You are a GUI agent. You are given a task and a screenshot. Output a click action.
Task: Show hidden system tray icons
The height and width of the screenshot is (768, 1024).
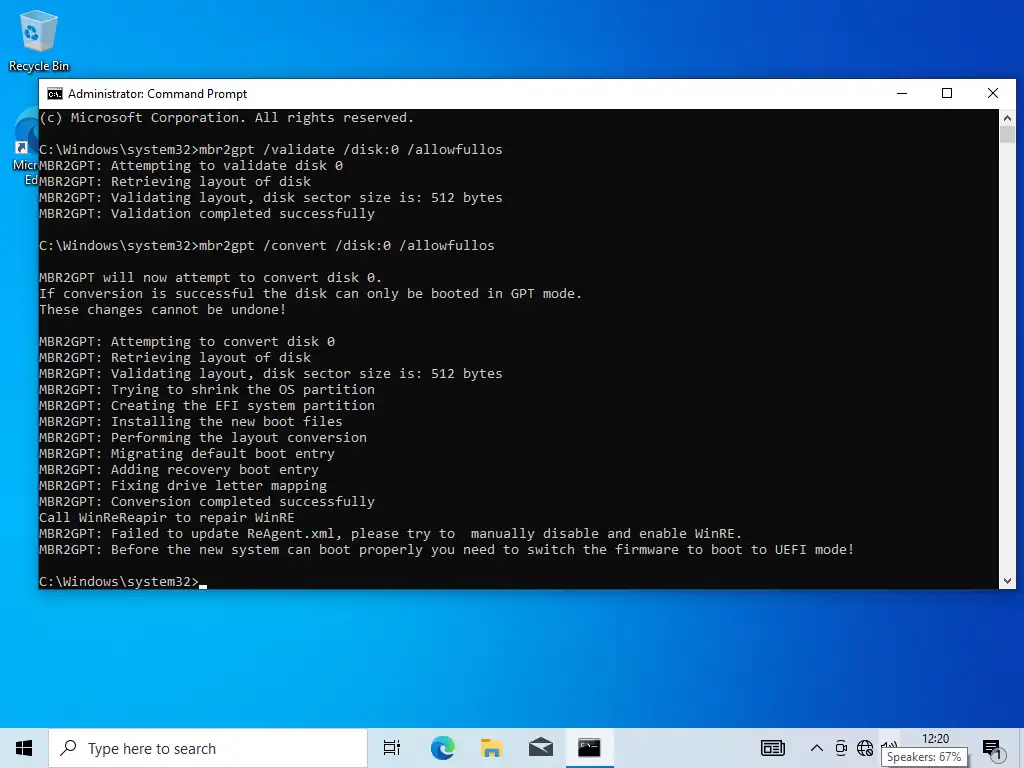coord(816,748)
